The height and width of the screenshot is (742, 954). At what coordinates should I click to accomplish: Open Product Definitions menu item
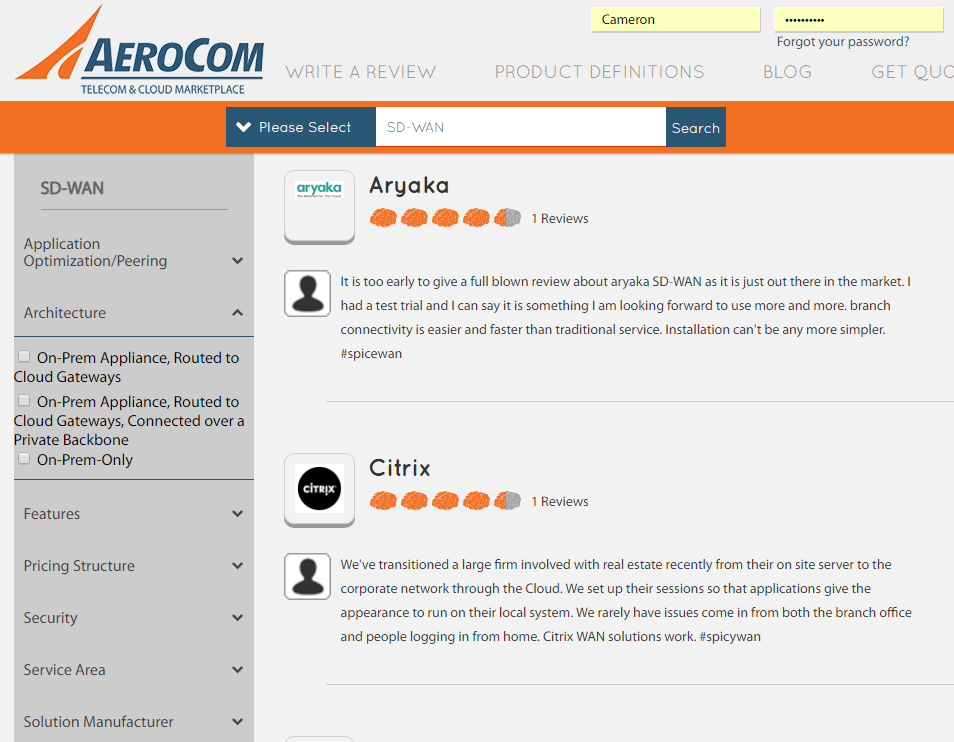pyautogui.click(x=599, y=72)
